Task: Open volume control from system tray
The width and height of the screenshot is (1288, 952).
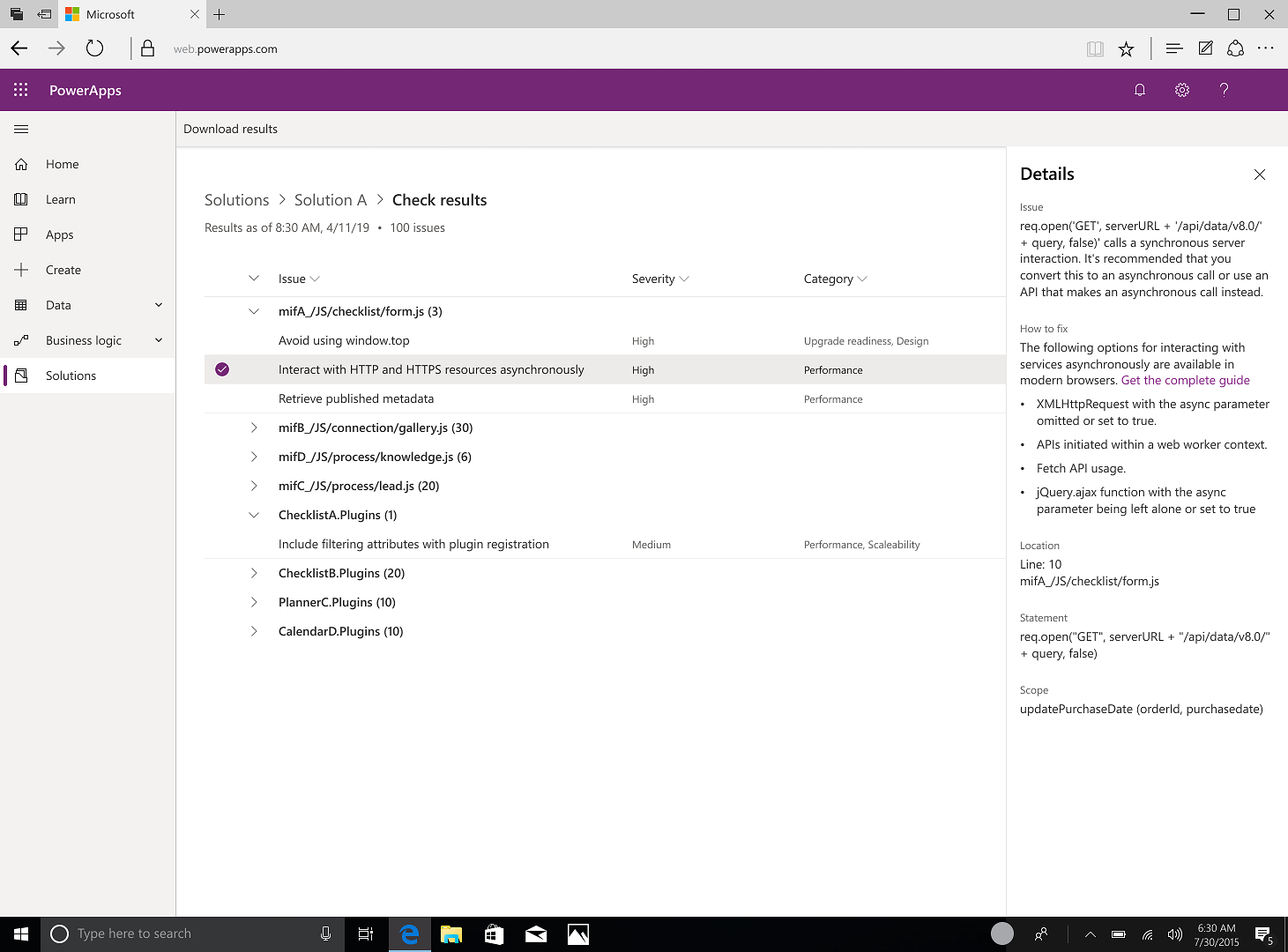Action: [1175, 933]
